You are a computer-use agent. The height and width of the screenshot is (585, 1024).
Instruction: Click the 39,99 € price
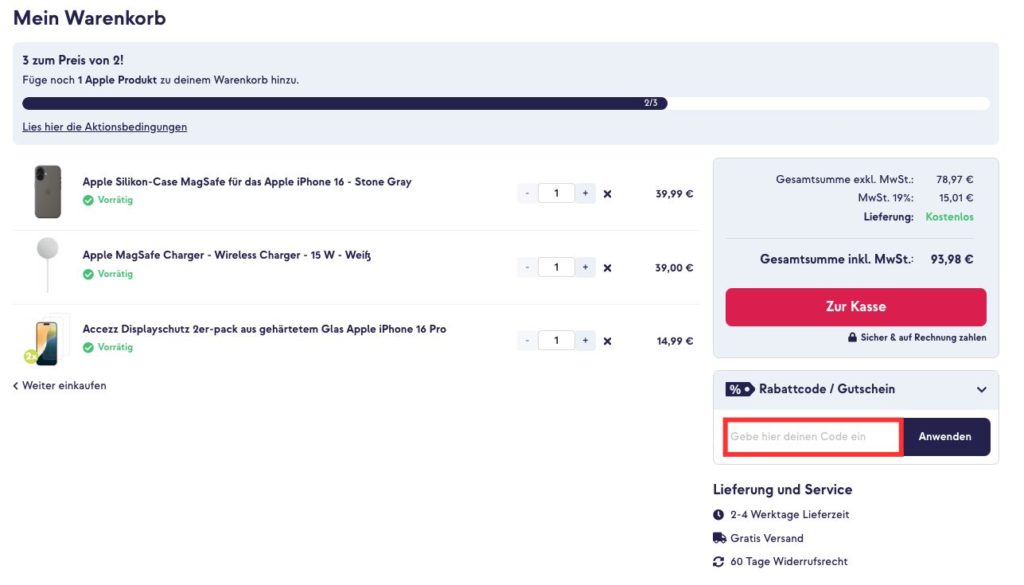[675, 194]
